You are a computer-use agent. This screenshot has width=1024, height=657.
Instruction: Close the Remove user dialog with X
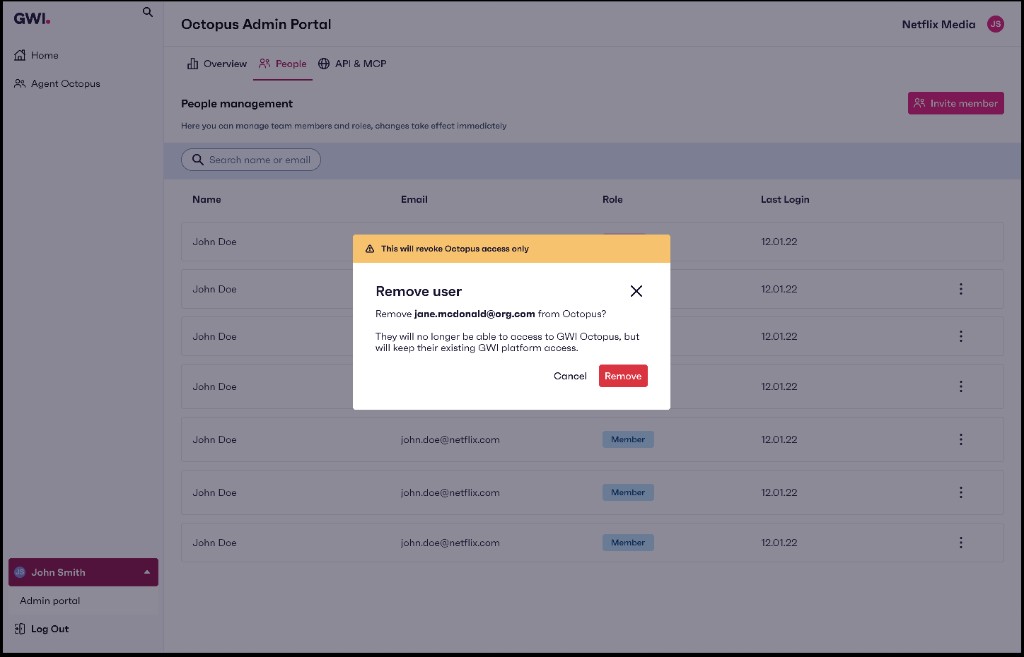636,291
